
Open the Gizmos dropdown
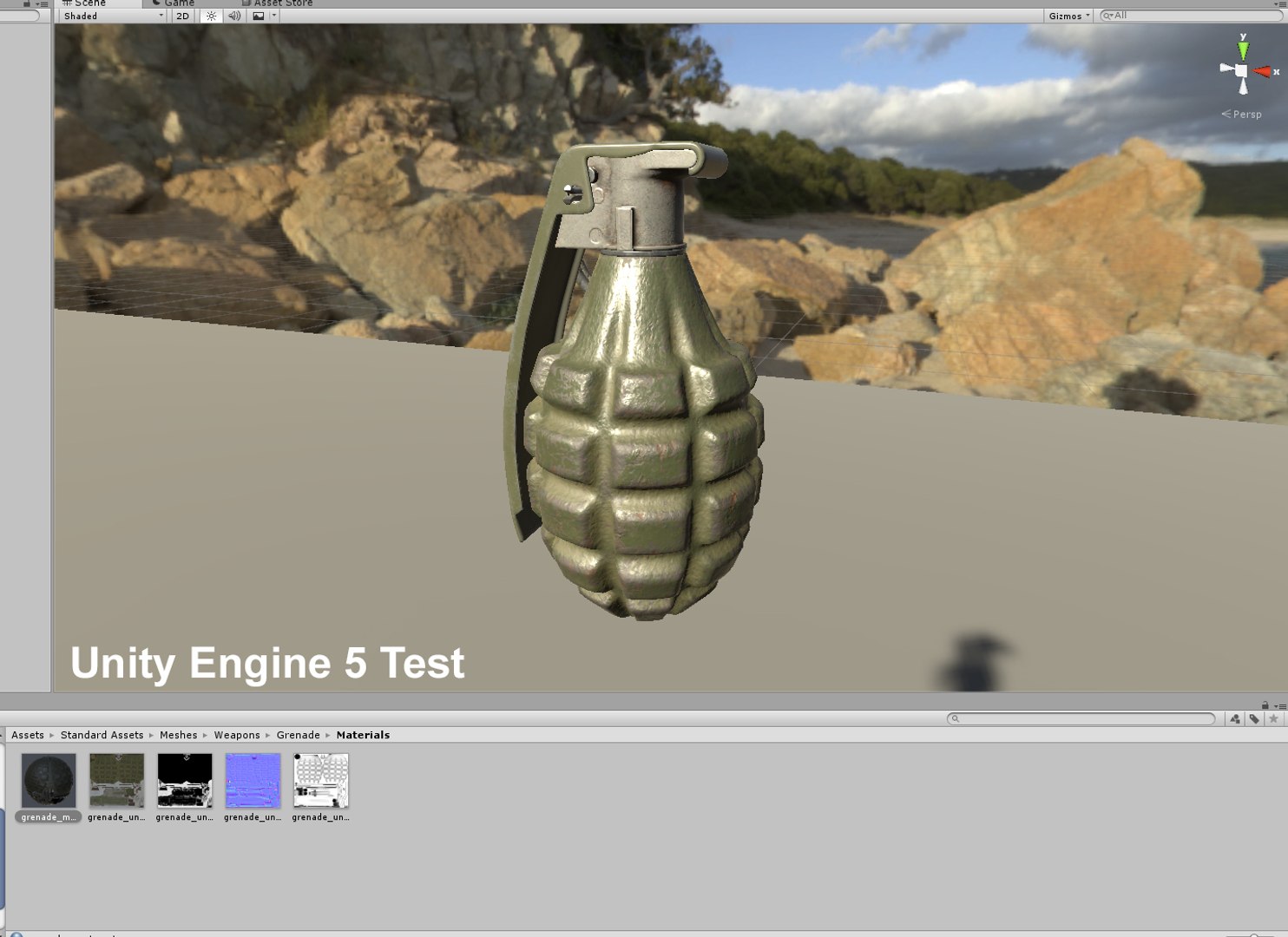[x=1068, y=16]
